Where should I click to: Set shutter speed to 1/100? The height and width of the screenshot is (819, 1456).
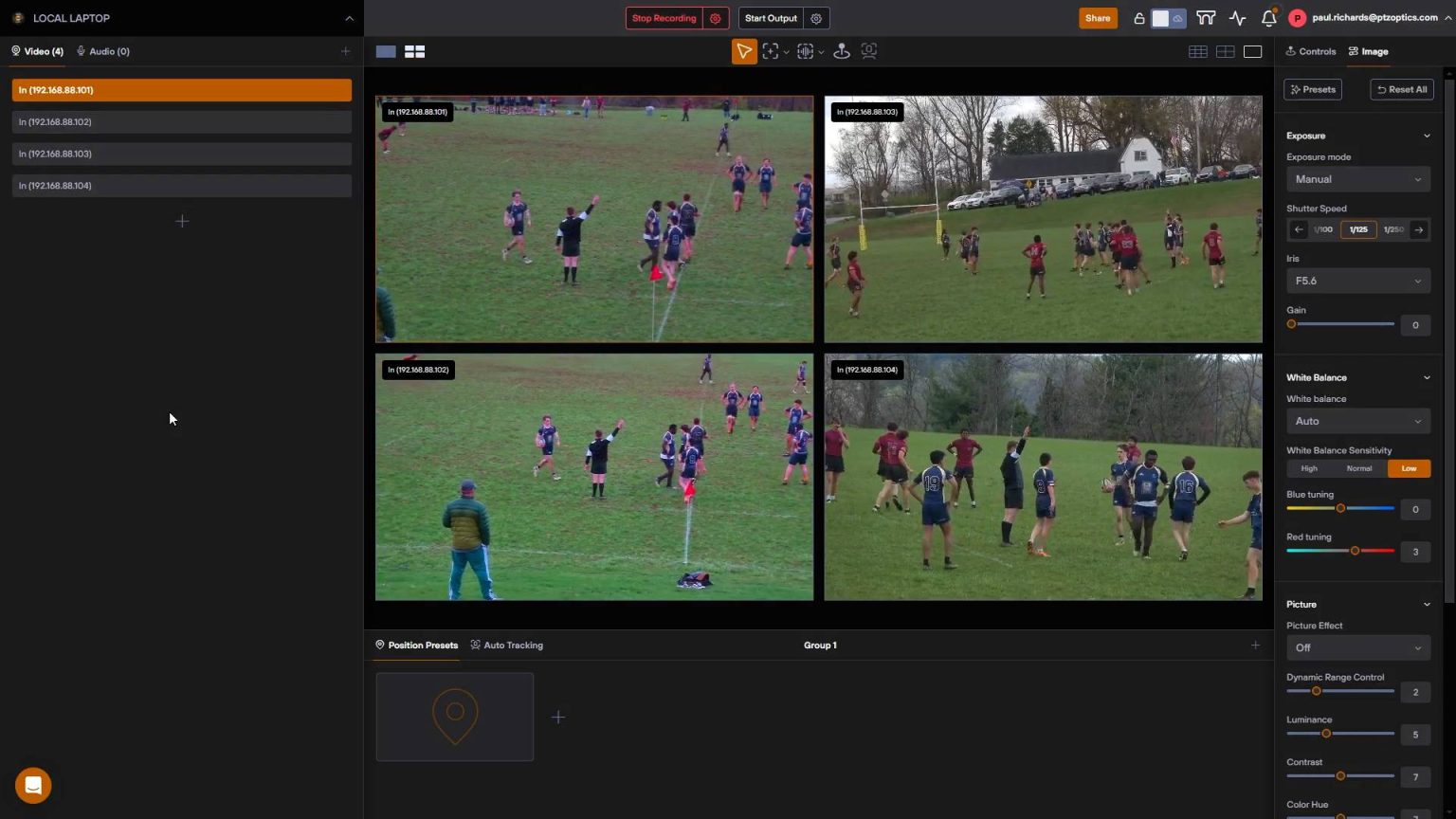[1323, 229]
